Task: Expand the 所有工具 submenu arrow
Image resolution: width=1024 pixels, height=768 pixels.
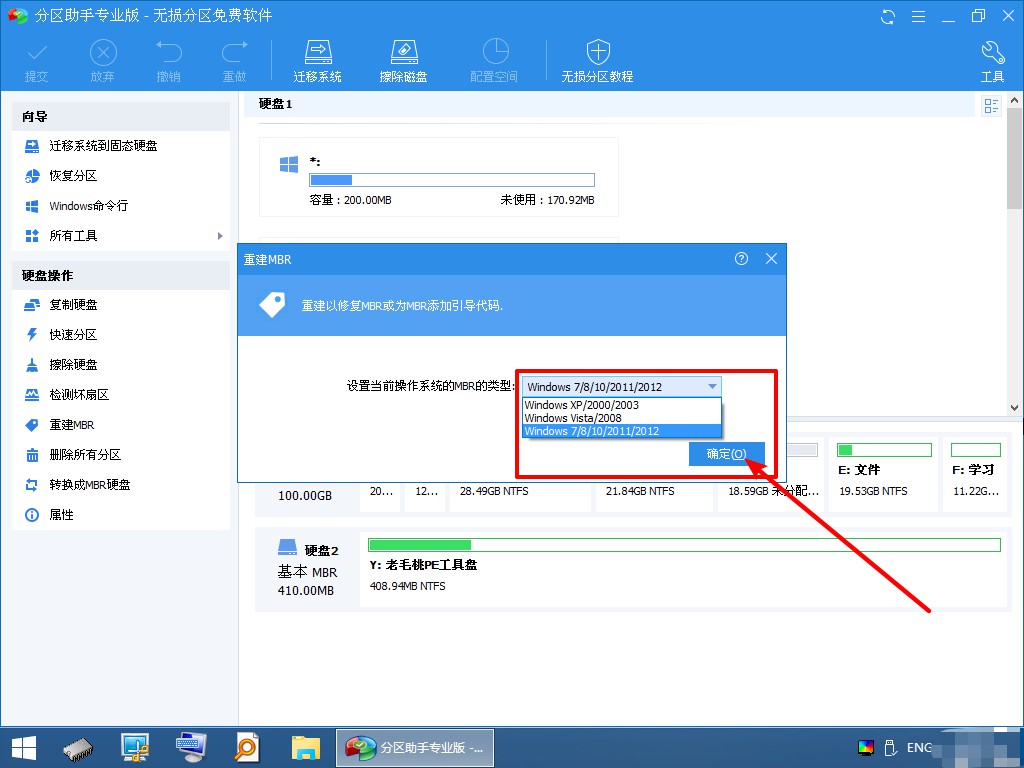Action: tap(220, 236)
